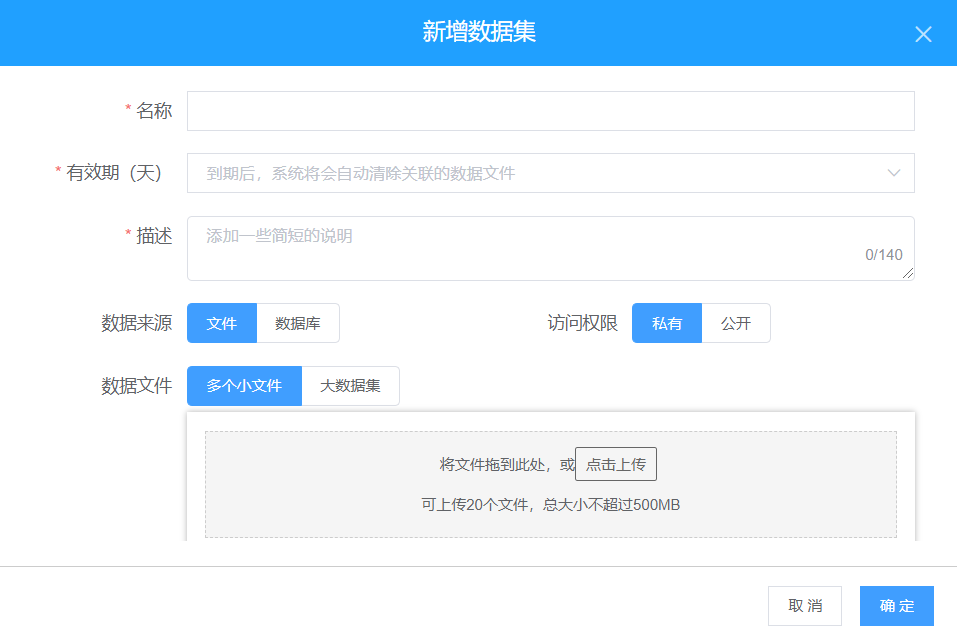Screen dimensions: 957x642
Task: Select 文件 as the data source
Action: [x=222, y=323]
